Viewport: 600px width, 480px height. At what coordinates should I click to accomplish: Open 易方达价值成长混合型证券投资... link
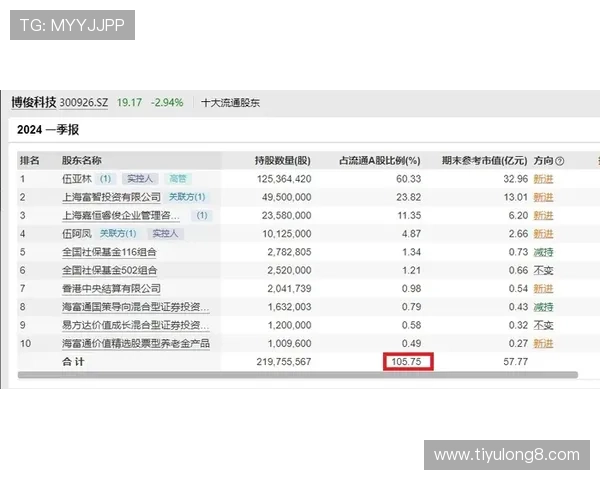(x=135, y=325)
